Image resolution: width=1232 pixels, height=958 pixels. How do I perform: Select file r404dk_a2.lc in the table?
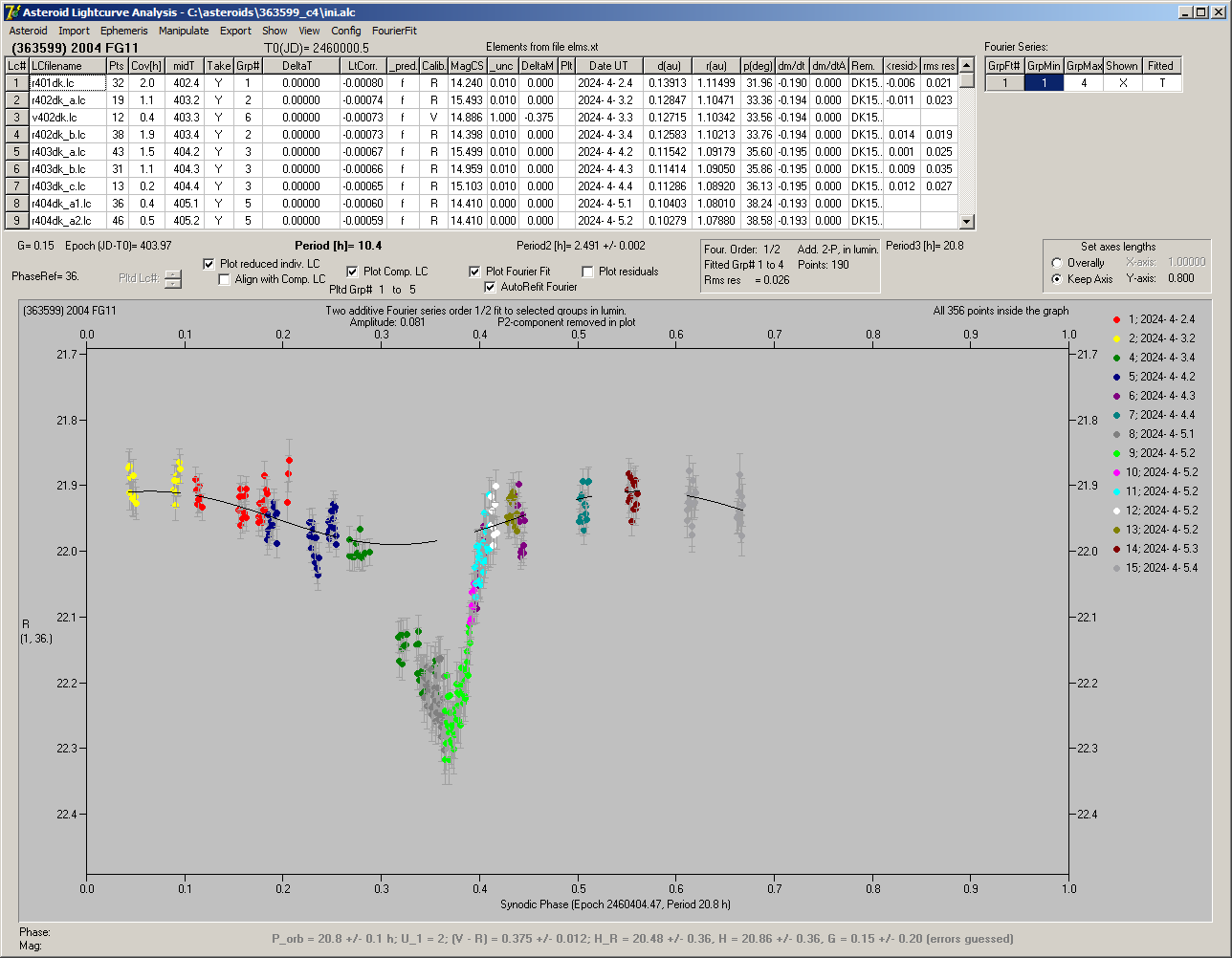click(67, 221)
